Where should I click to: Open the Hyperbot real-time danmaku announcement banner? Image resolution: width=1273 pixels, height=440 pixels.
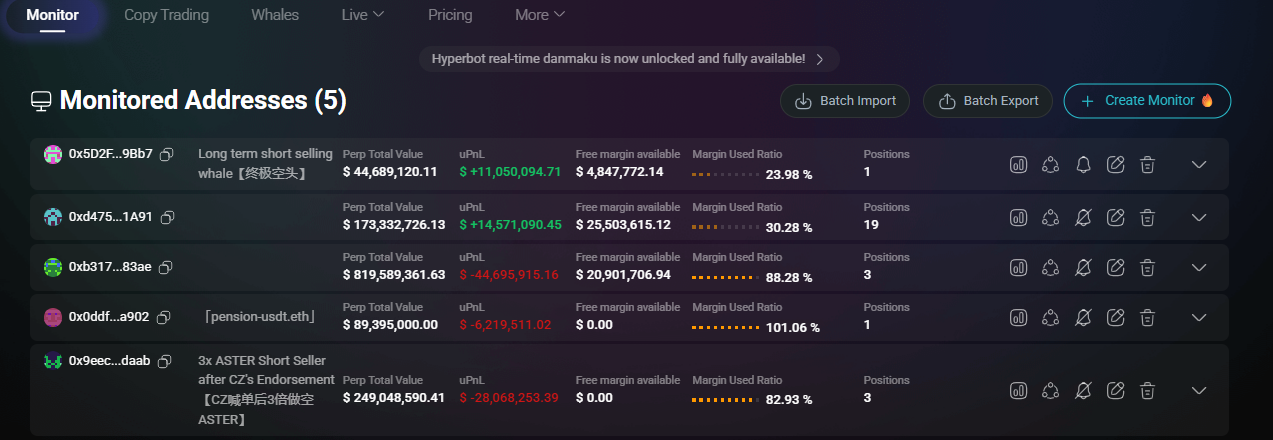coord(628,59)
